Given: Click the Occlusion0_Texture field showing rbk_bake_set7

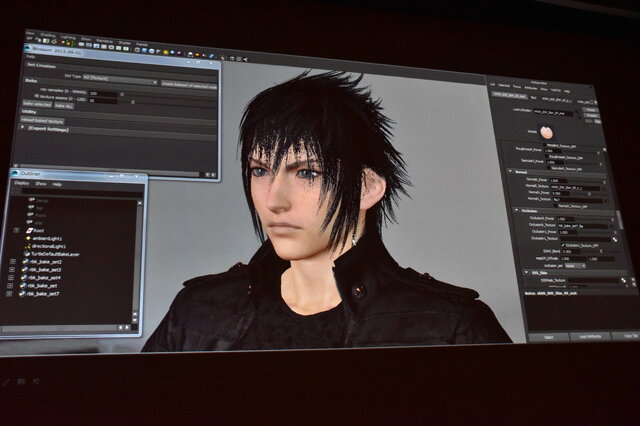Looking at the screenshot, I should pos(583,225).
